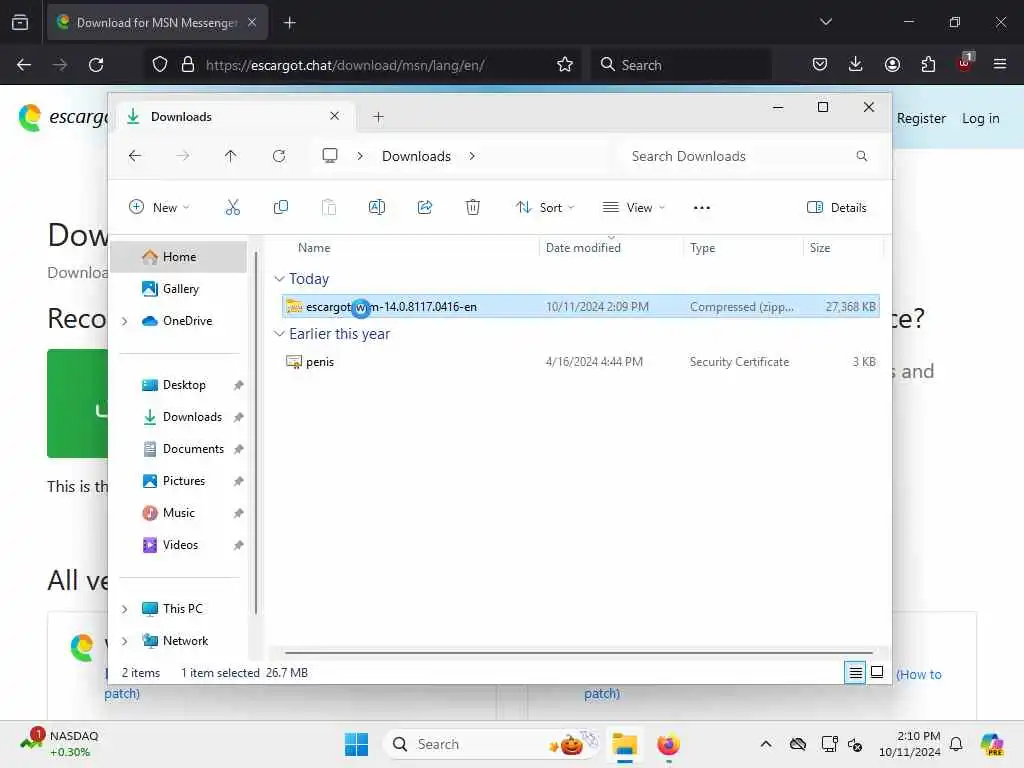This screenshot has height=768, width=1024.
Task: Click Firefox icon on taskbar
Action: (x=668, y=744)
